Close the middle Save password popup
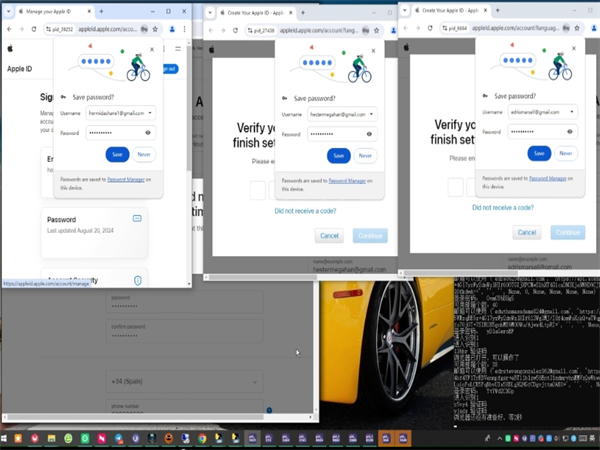Viewport: 600px width, 450px height. pyautogui.click(x=373, y=50)
